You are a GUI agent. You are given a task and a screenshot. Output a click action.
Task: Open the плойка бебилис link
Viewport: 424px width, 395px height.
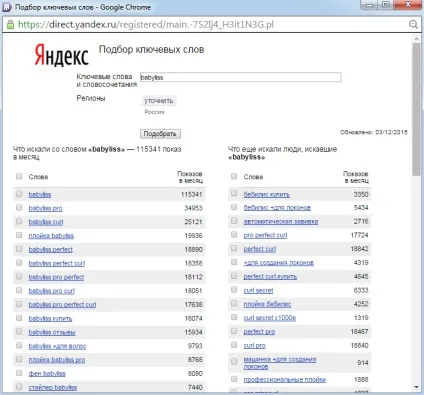267,304
